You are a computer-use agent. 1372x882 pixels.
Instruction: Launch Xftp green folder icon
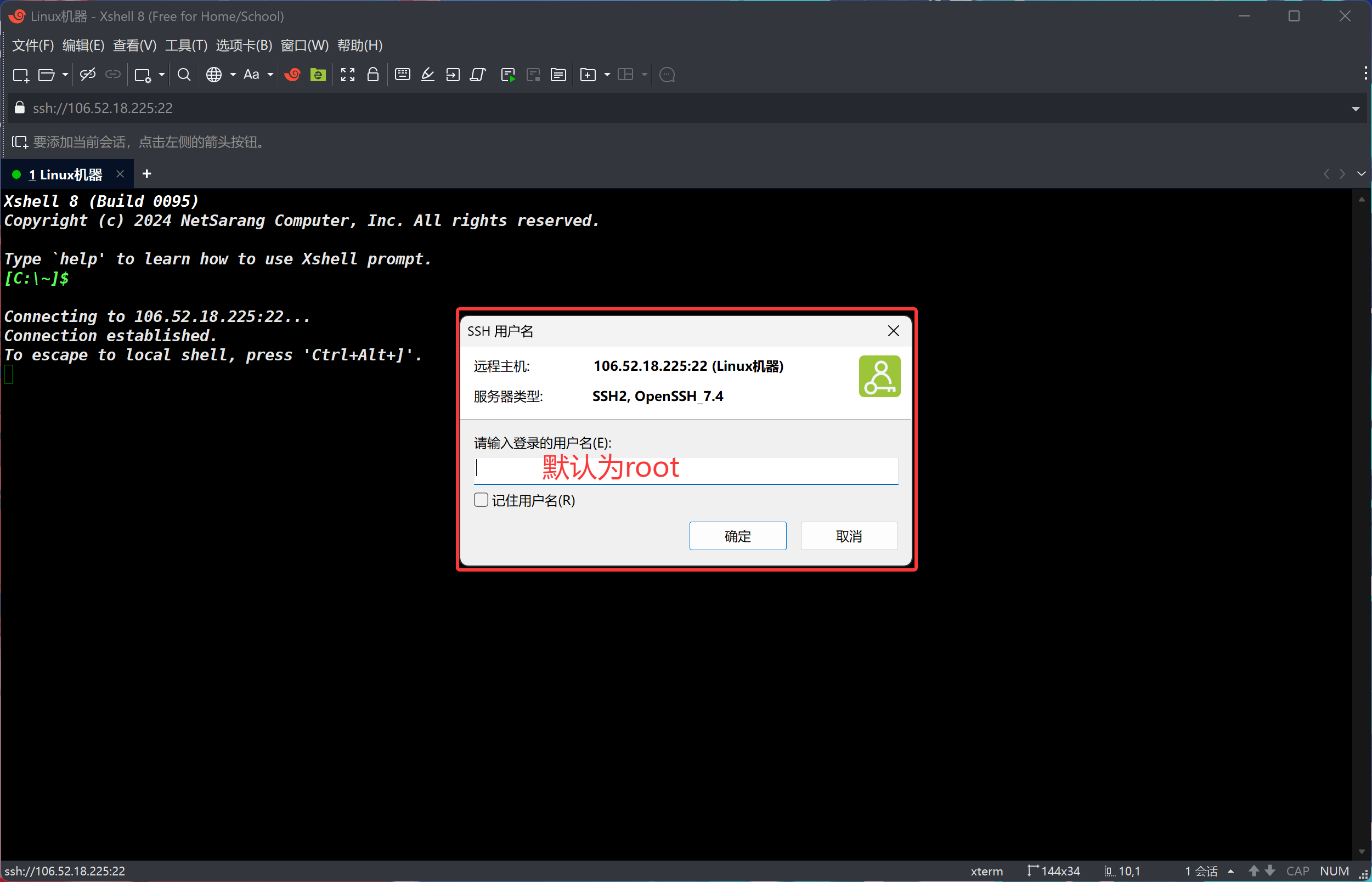(x=318, y=75)
